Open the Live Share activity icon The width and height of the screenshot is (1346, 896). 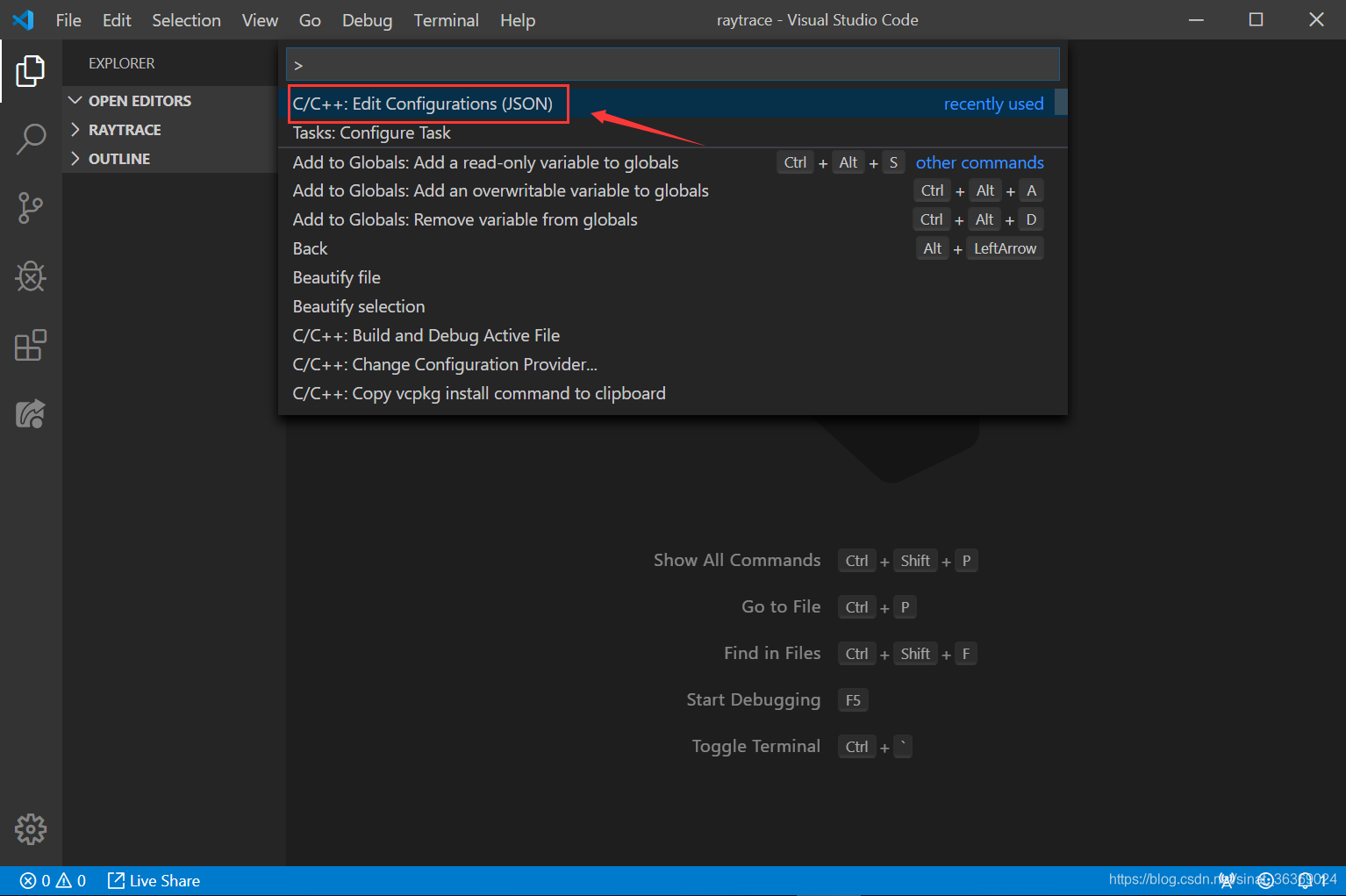tap(31, 413)
